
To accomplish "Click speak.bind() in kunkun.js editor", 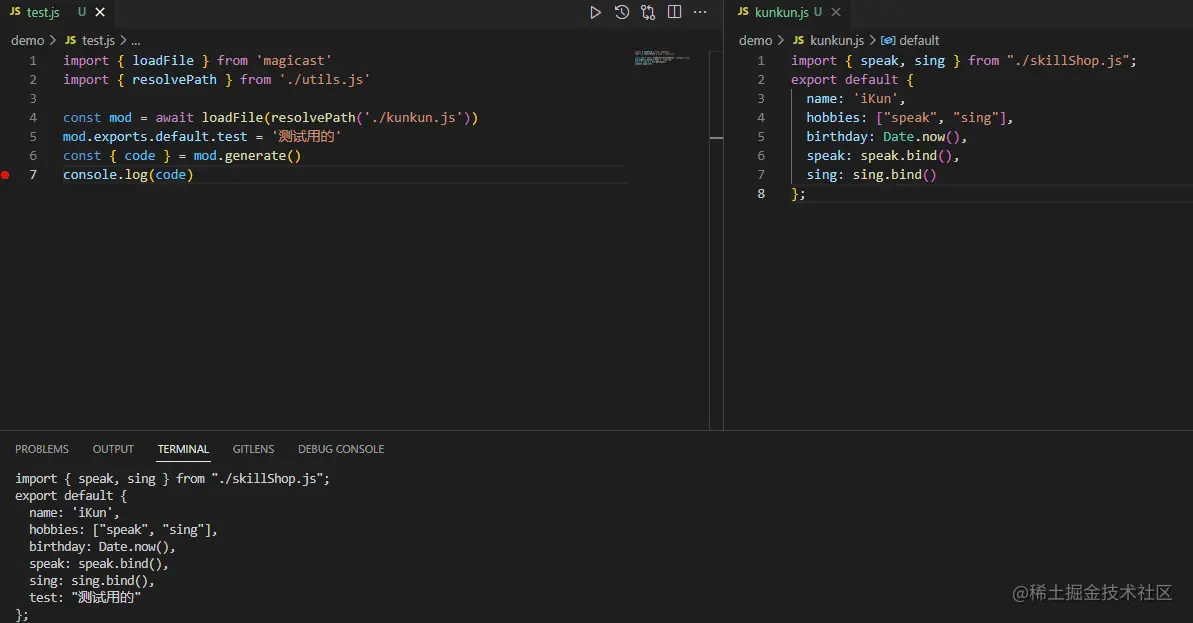I will (x=906, y=156).
